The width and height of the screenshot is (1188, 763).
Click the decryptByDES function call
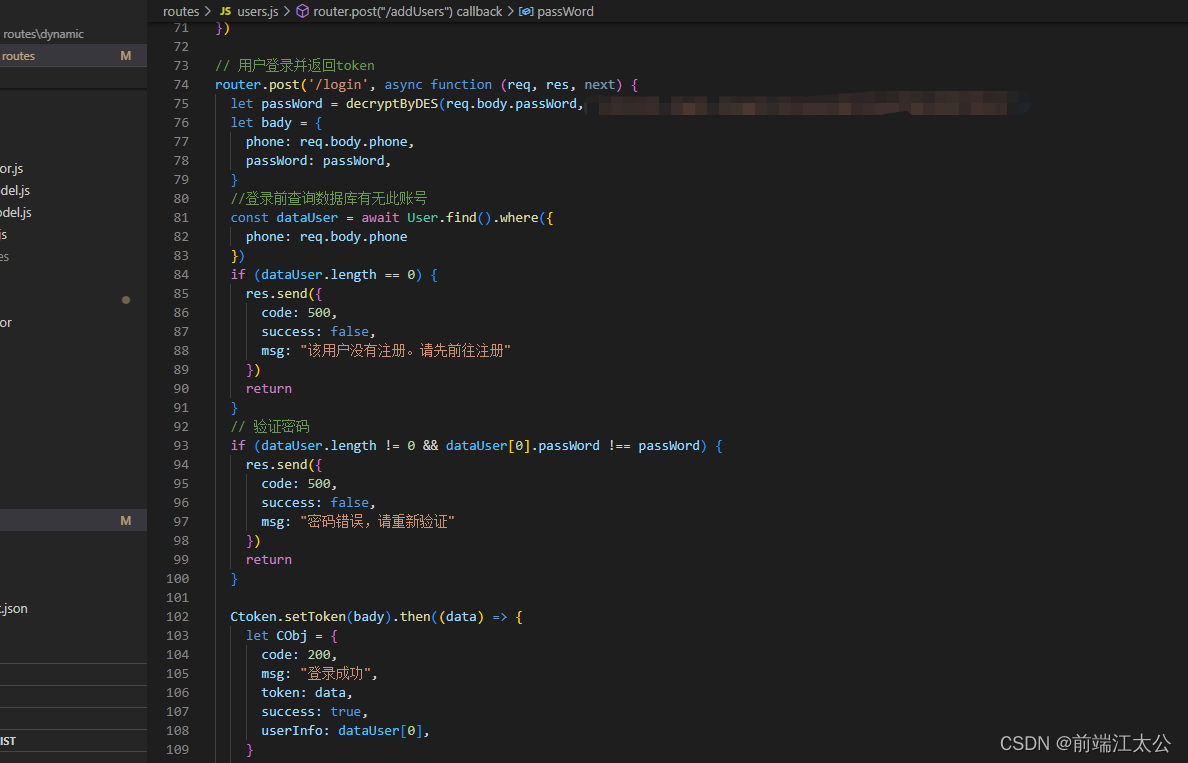(x=392, y=104)
